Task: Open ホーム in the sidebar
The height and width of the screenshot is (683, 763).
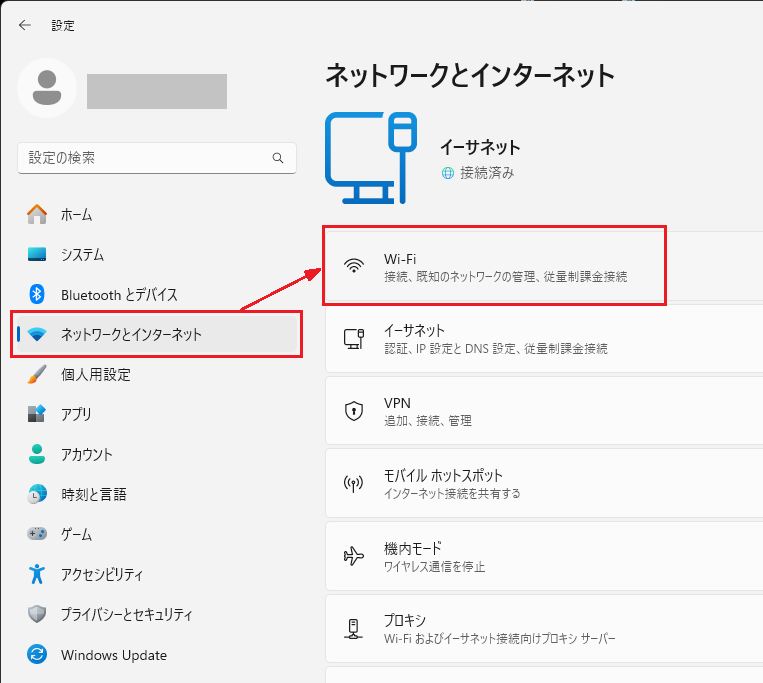Action: [157, 214]
